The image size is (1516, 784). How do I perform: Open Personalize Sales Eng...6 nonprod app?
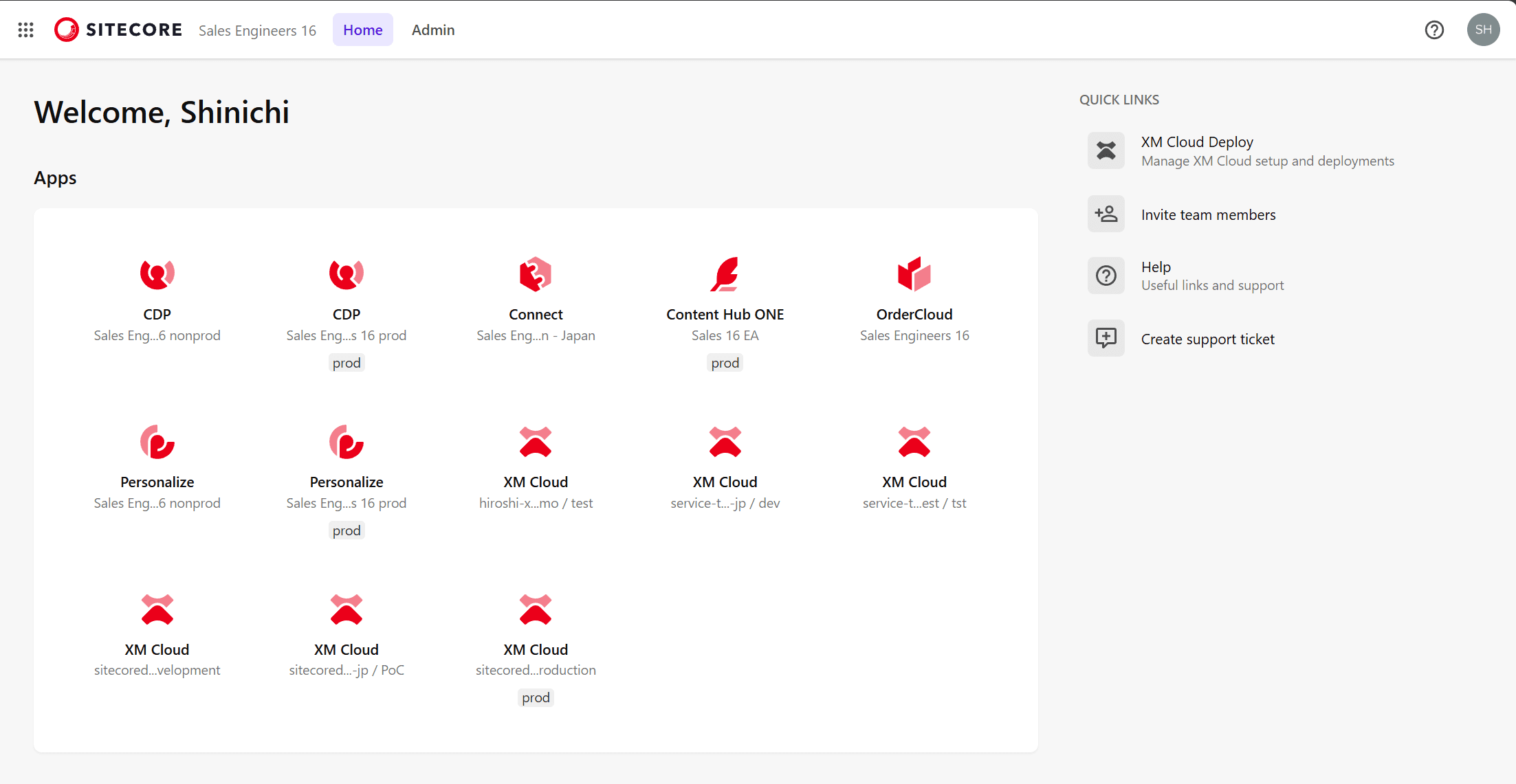[157, 466]
